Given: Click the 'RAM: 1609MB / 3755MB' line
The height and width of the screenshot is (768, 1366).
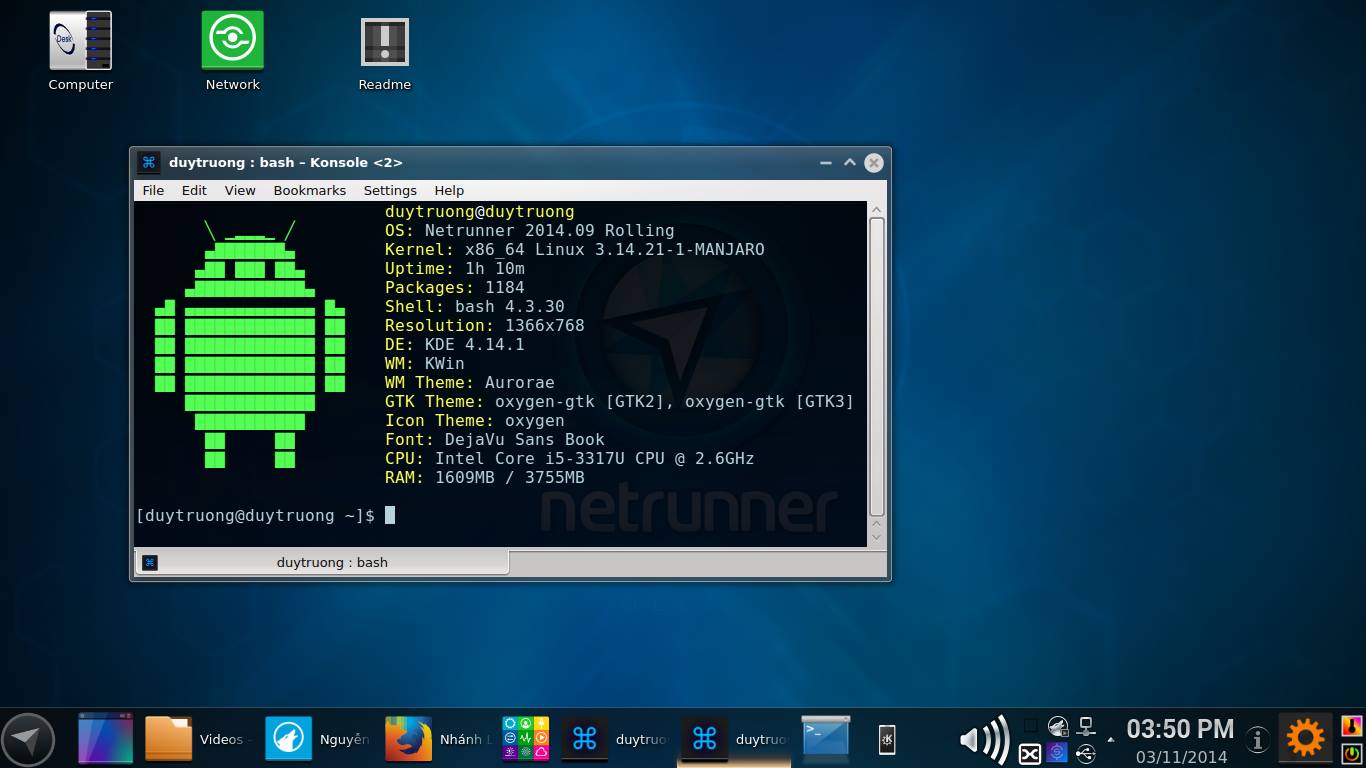Looking at the screenshot, I should pos(484,477).
